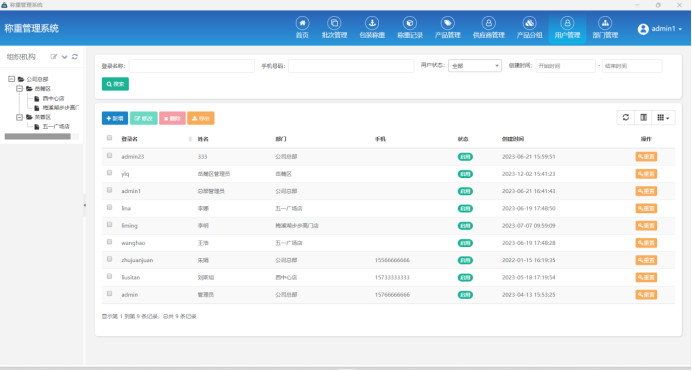Viewport: 692px width, 371px height.
Task: Click the blue 新增 add button
Action: [x=115, y=118]
